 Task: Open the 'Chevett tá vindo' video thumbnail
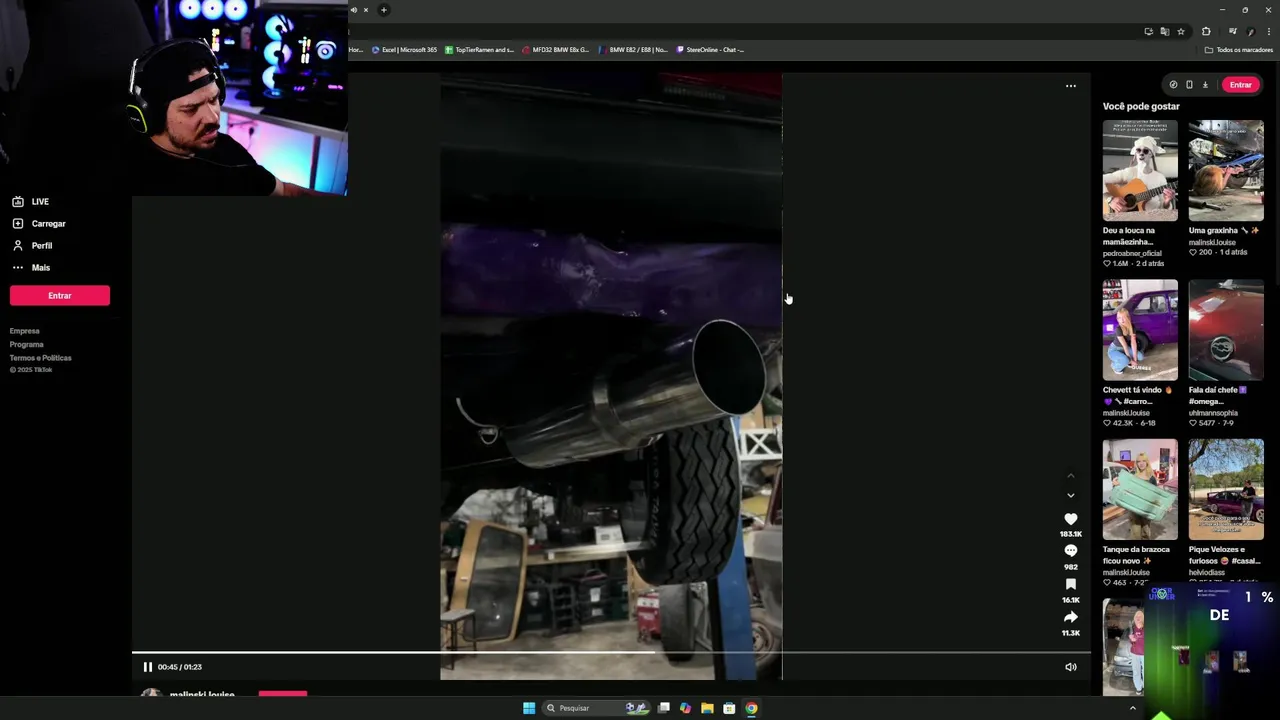pyautogui.click(x=1140, y=330)
